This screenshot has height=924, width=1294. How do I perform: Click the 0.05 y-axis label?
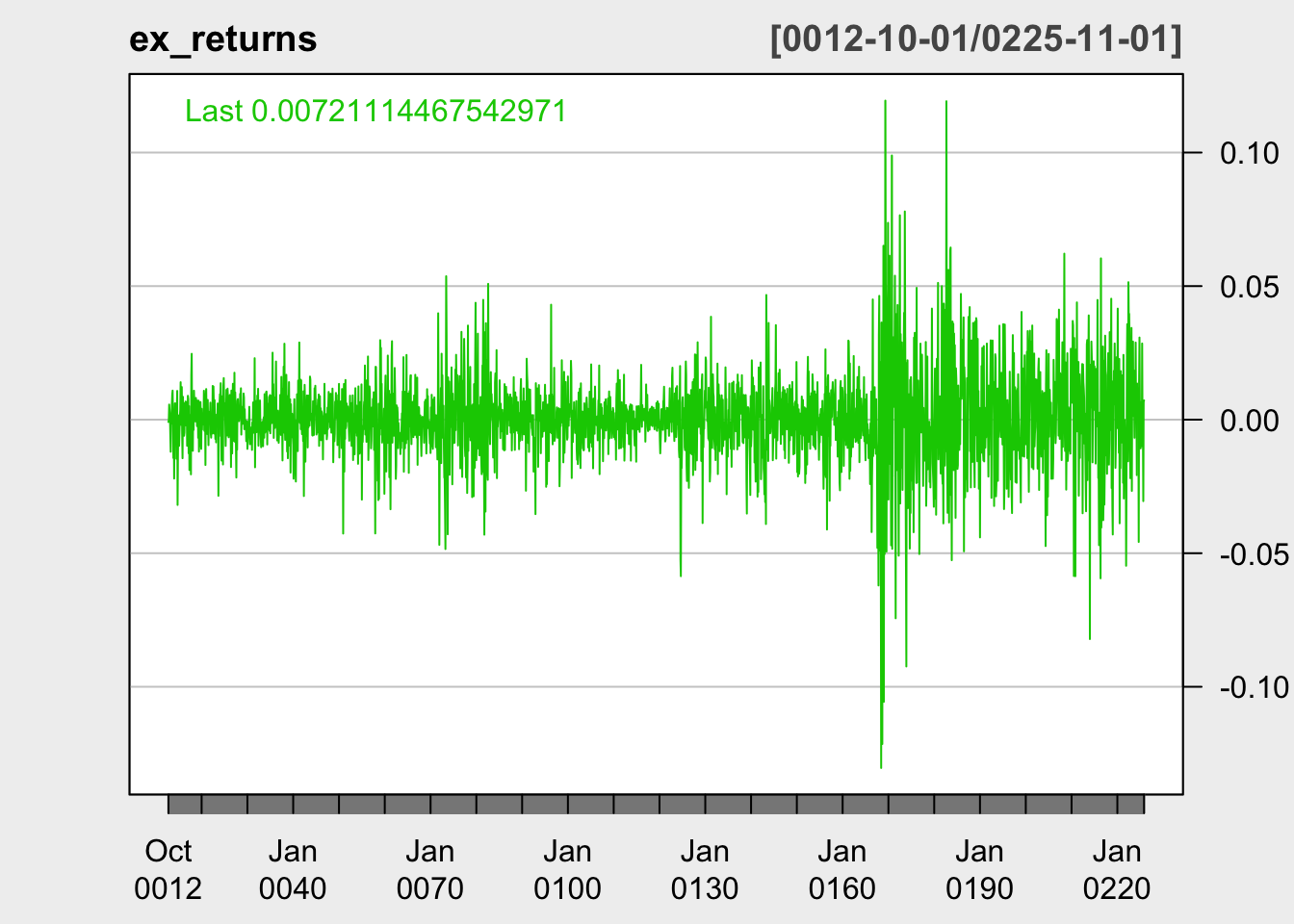pos(1249,287)
